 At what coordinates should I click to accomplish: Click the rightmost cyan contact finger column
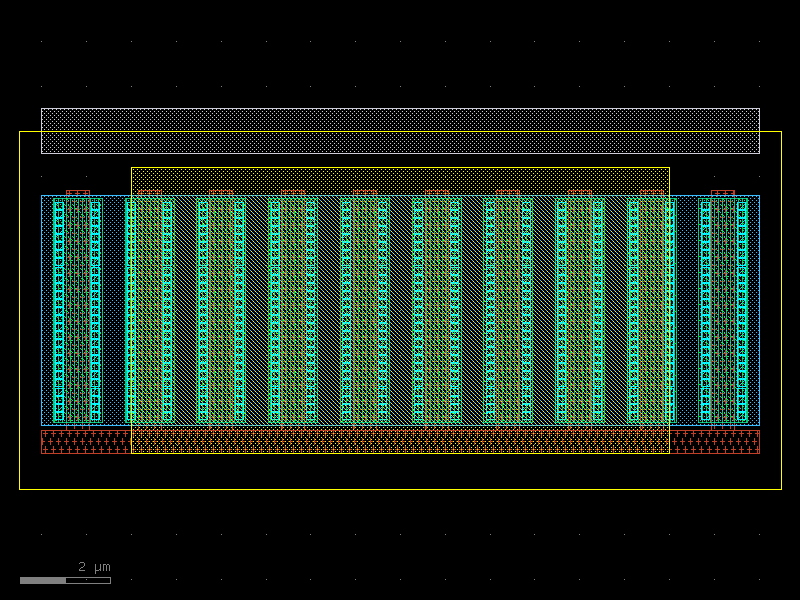[x=723, y=310]
